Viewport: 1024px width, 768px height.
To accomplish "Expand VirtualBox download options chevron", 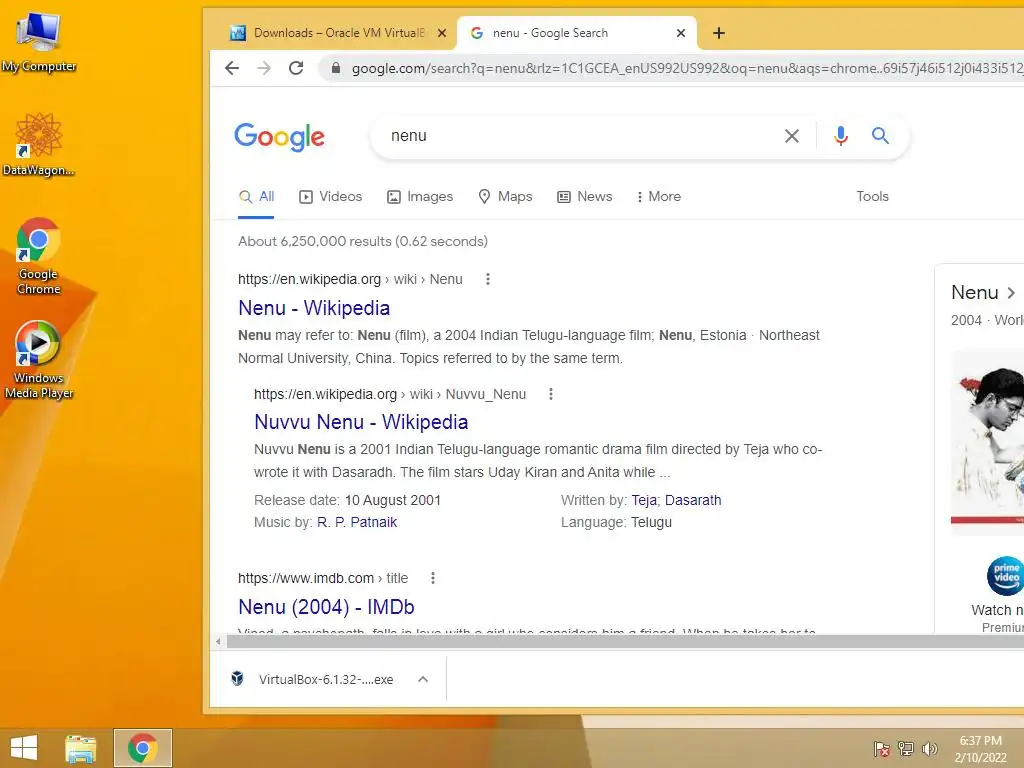I will pyautogui.click(x=423, y=679).
